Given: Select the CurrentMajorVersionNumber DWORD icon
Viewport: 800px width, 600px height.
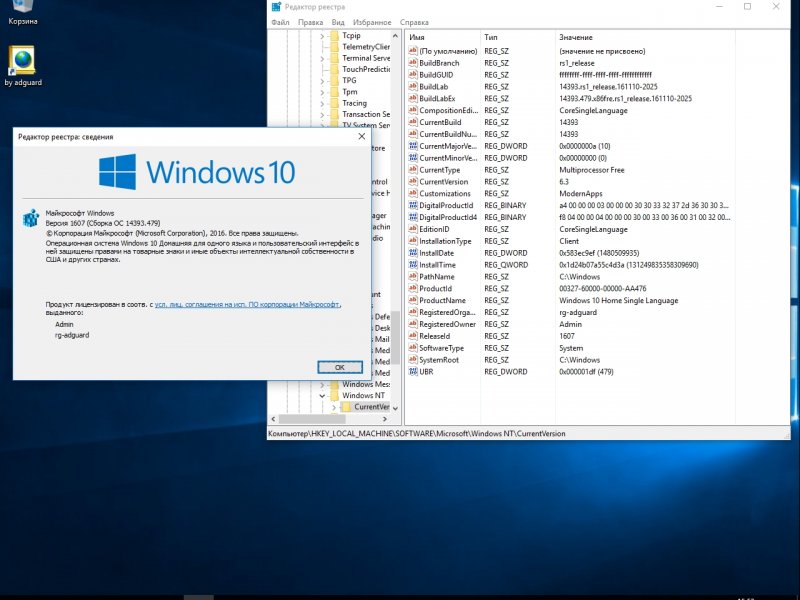Looking at the screenshot, I should [413, 146].
